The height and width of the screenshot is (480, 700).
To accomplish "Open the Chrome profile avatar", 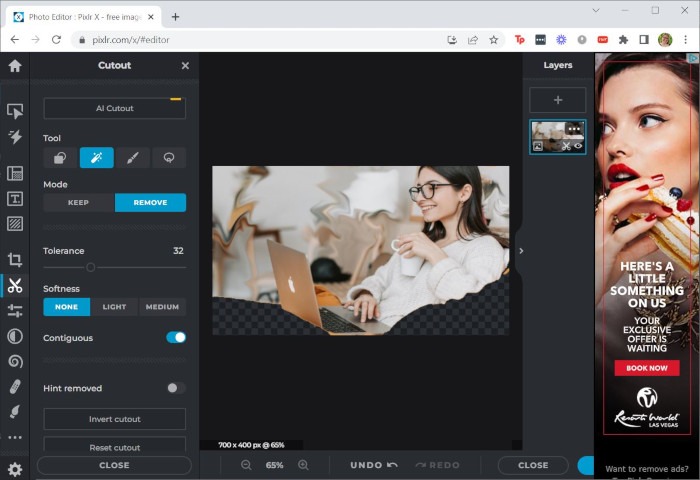I will pos(665,40).
